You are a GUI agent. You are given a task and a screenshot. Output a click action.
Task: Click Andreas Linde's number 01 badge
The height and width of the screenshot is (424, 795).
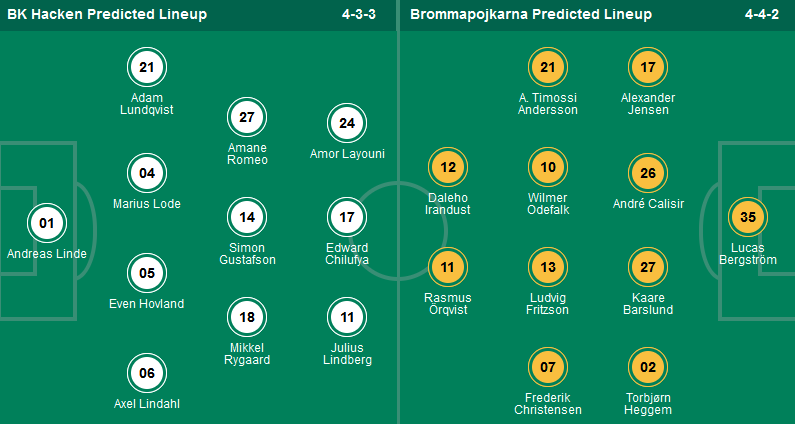[x=47, y=223]
